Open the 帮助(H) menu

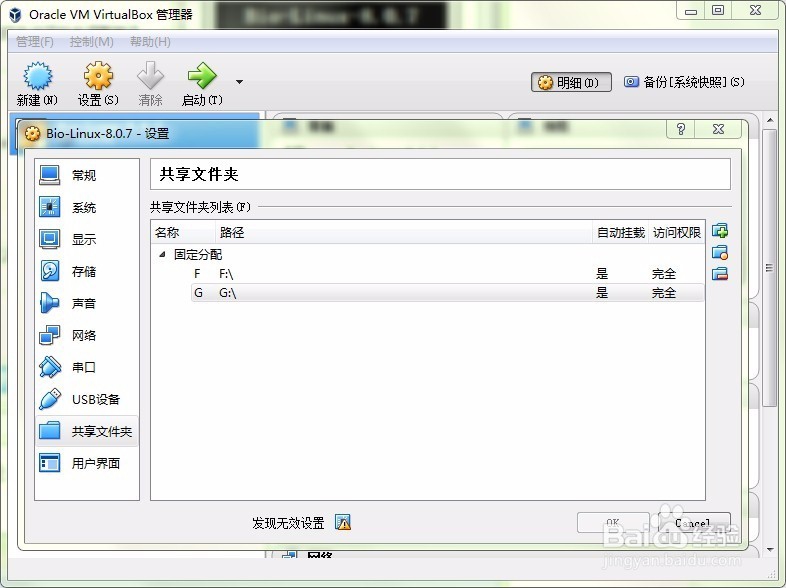(x=150, y=42)
